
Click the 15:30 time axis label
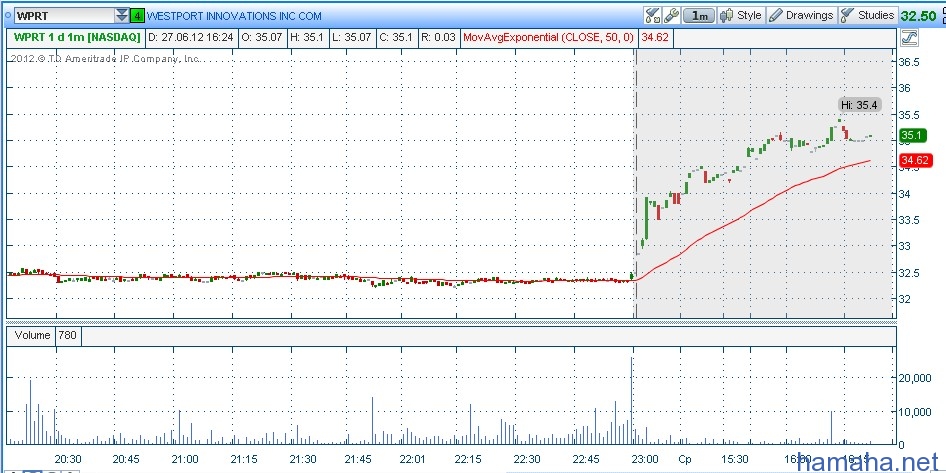click(x=735, y=459)
